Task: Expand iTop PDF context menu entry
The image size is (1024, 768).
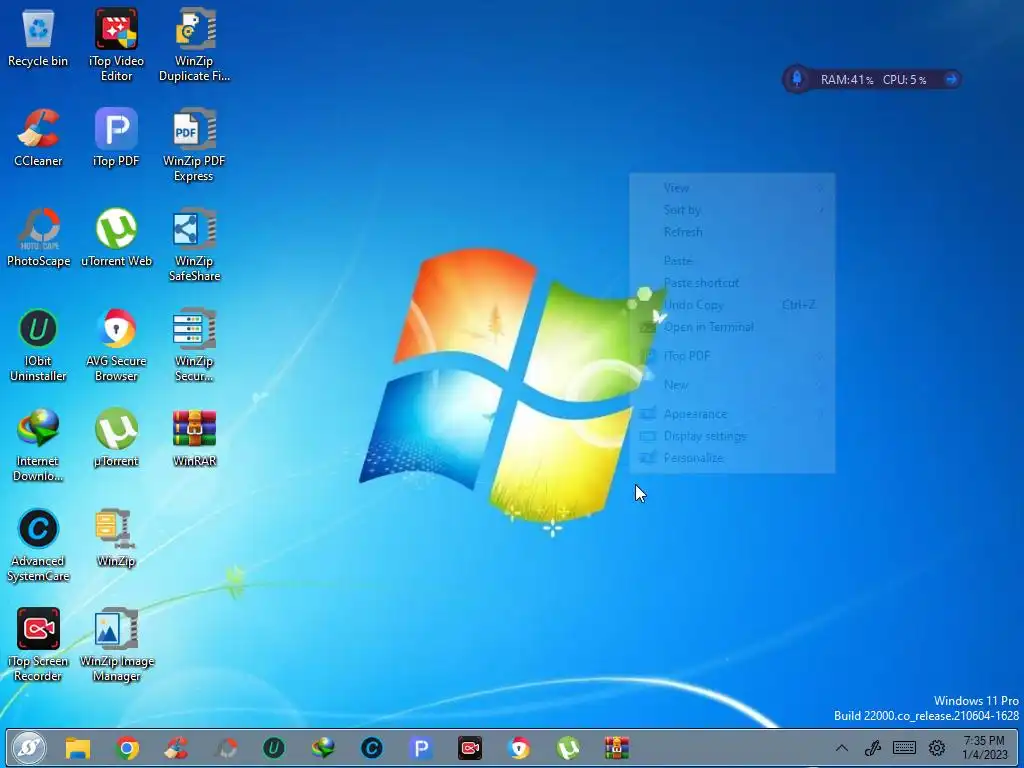Action: 732,356
